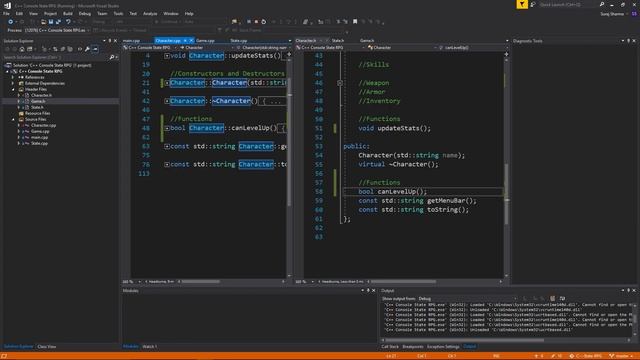
Task: Click the Solution Explorer search magnifier icon
Action: point(112,58)
